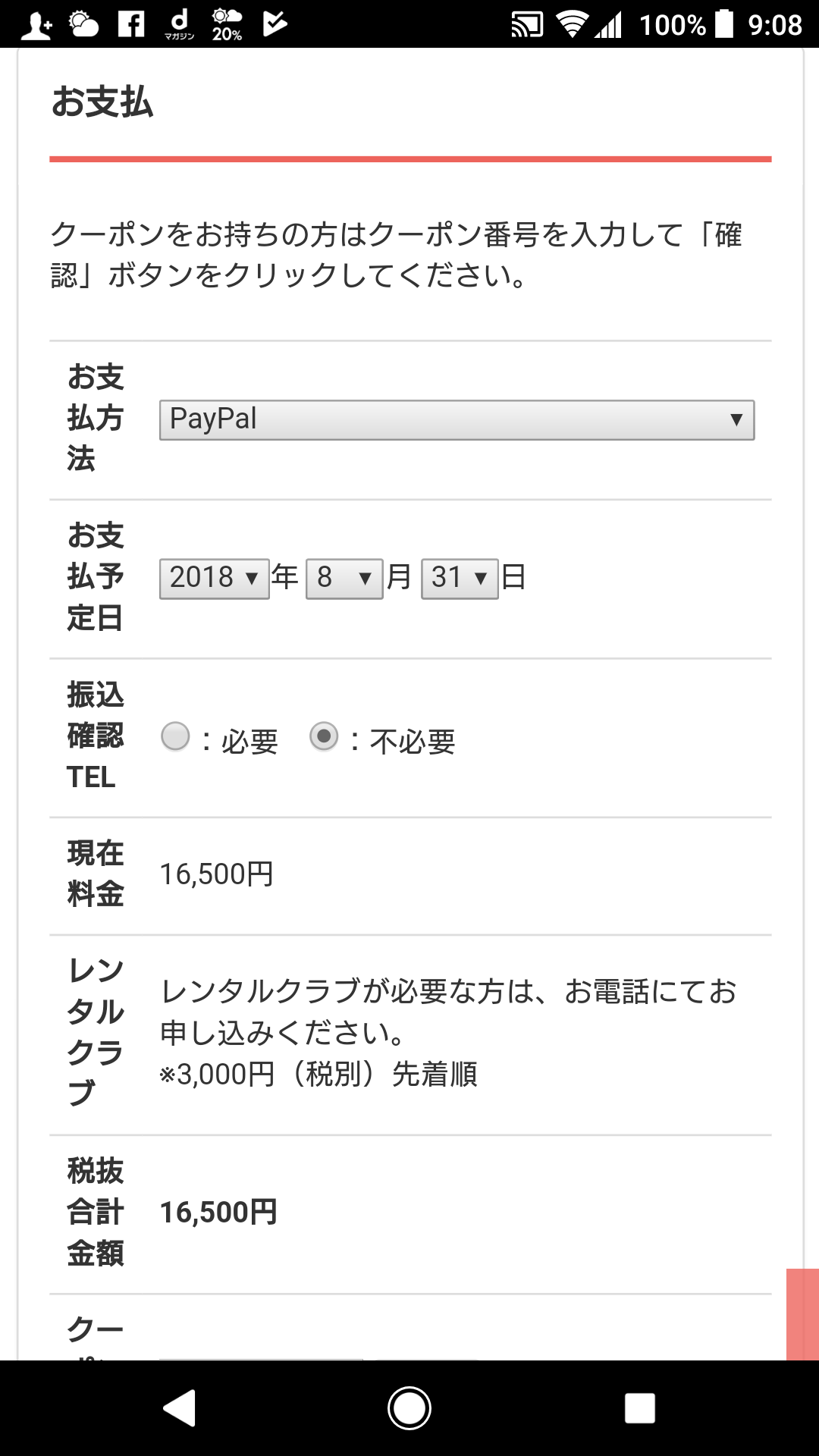Select the 不必要 radio button

(x=324, y=736)
